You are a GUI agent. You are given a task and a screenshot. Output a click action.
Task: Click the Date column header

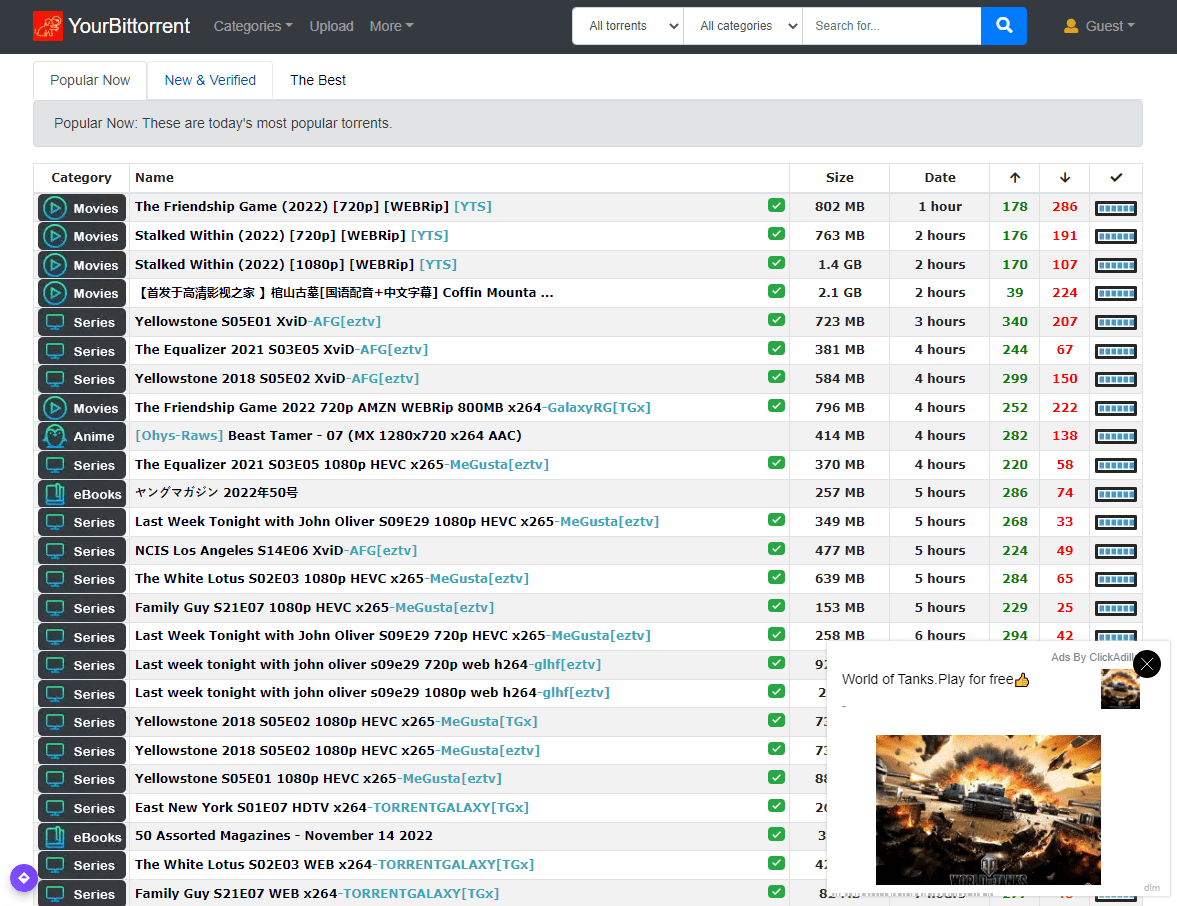(940, 178)
